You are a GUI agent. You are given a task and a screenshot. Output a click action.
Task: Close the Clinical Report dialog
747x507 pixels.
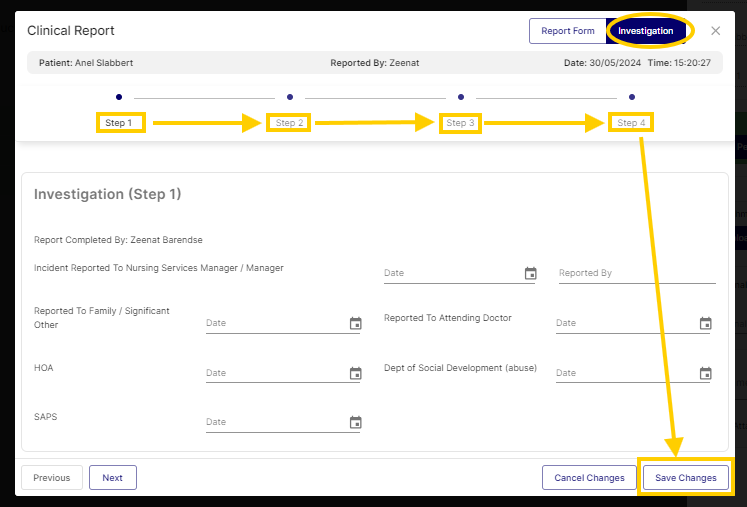pyautogui.click(x=715, y=31)
